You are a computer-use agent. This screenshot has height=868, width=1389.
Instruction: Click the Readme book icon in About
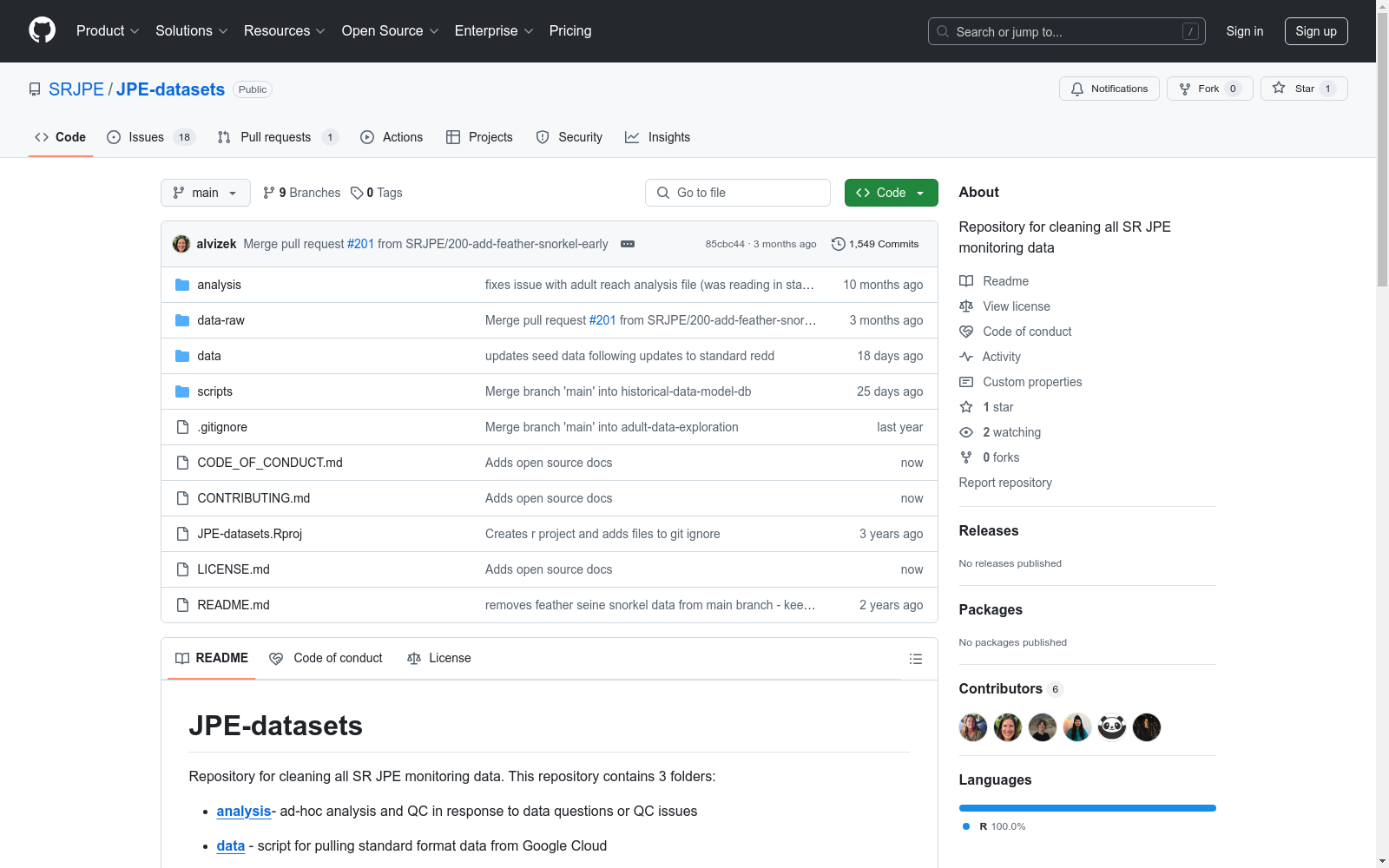[966, 281]
